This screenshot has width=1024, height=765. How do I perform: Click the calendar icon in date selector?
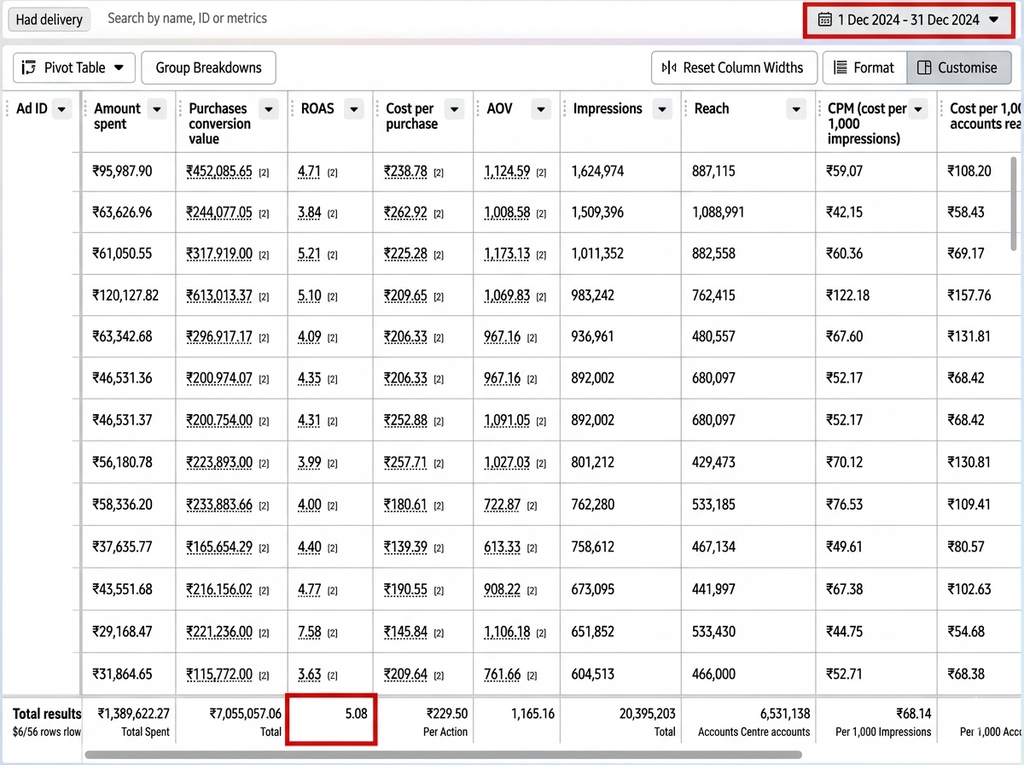click(x=824, y=20)
